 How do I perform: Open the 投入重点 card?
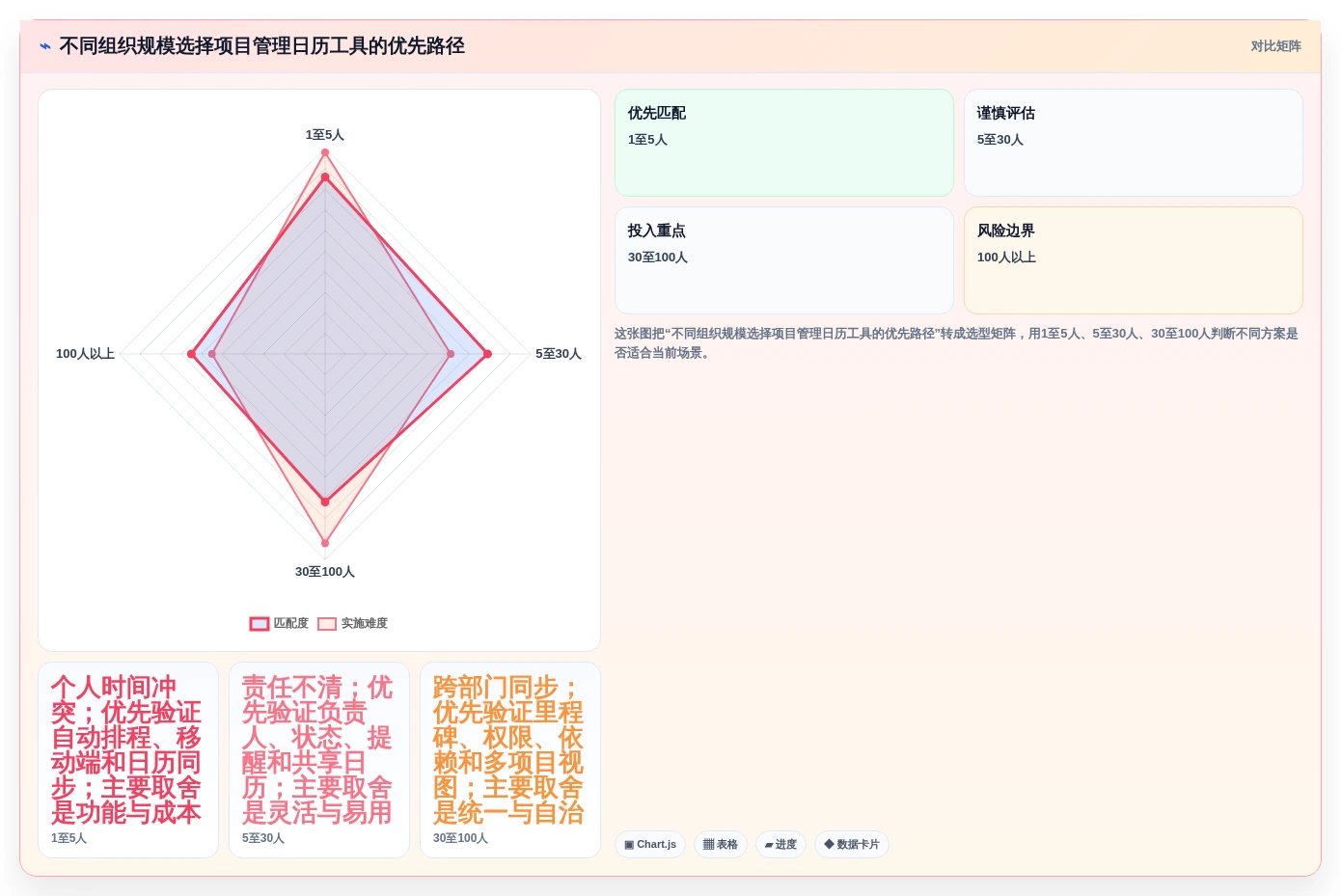click(784, 260)
